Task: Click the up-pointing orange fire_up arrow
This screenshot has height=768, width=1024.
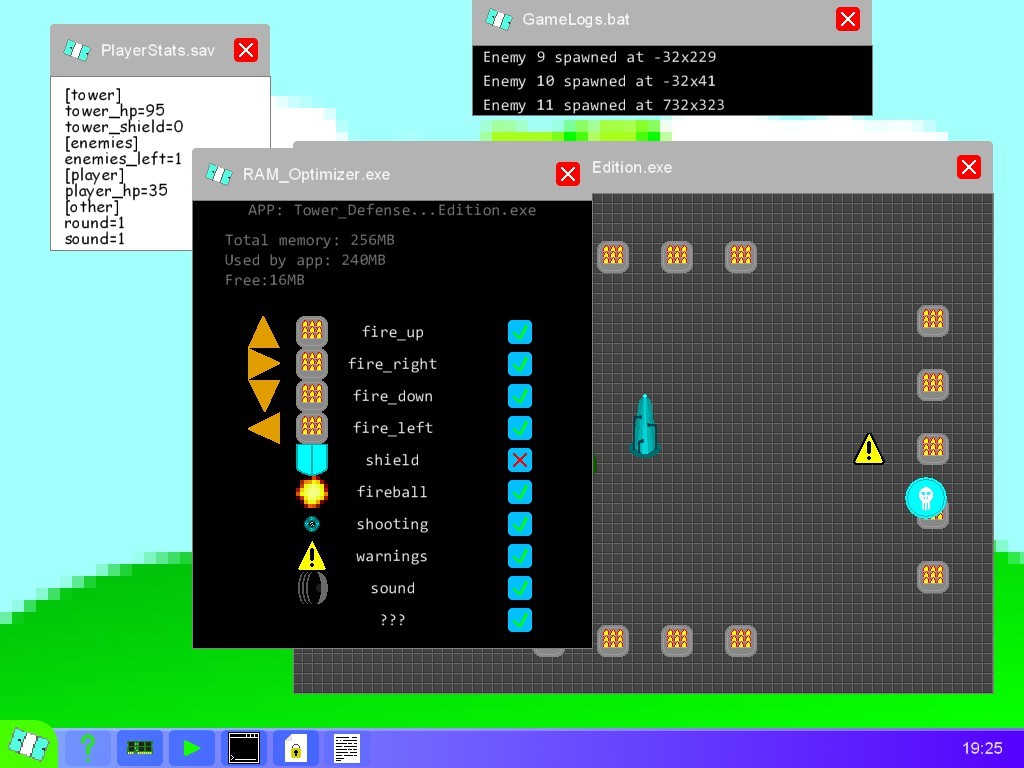Action: point(262,331)
